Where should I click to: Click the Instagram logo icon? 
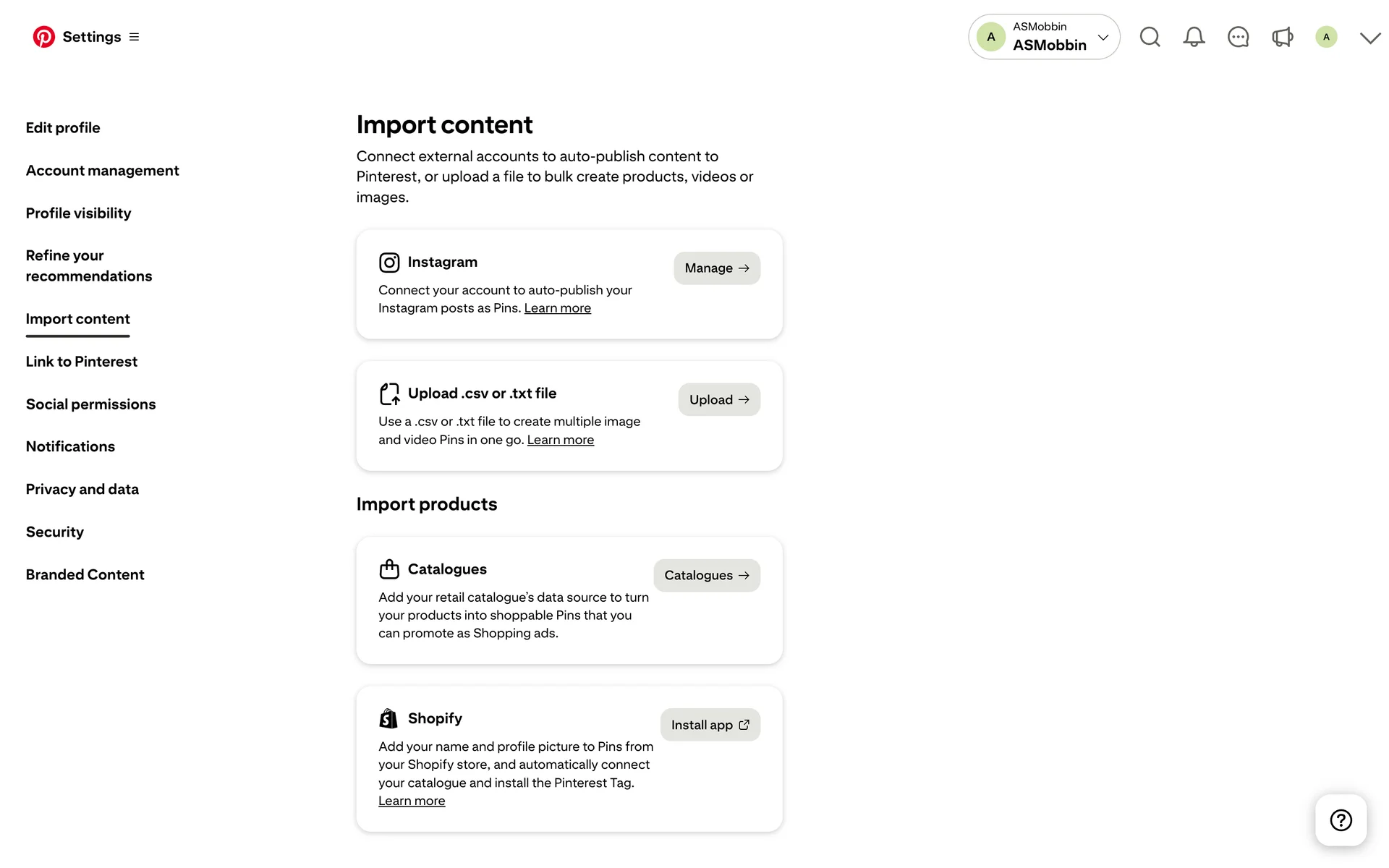(389, 263)
